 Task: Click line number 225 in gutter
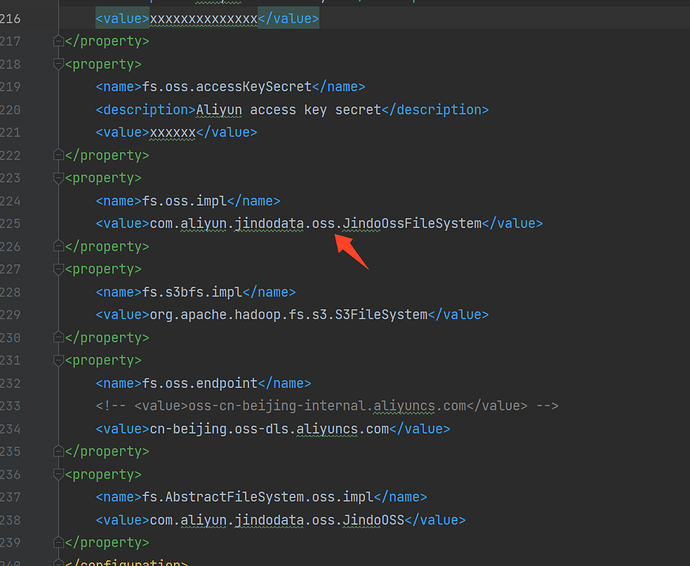[10, 224]
